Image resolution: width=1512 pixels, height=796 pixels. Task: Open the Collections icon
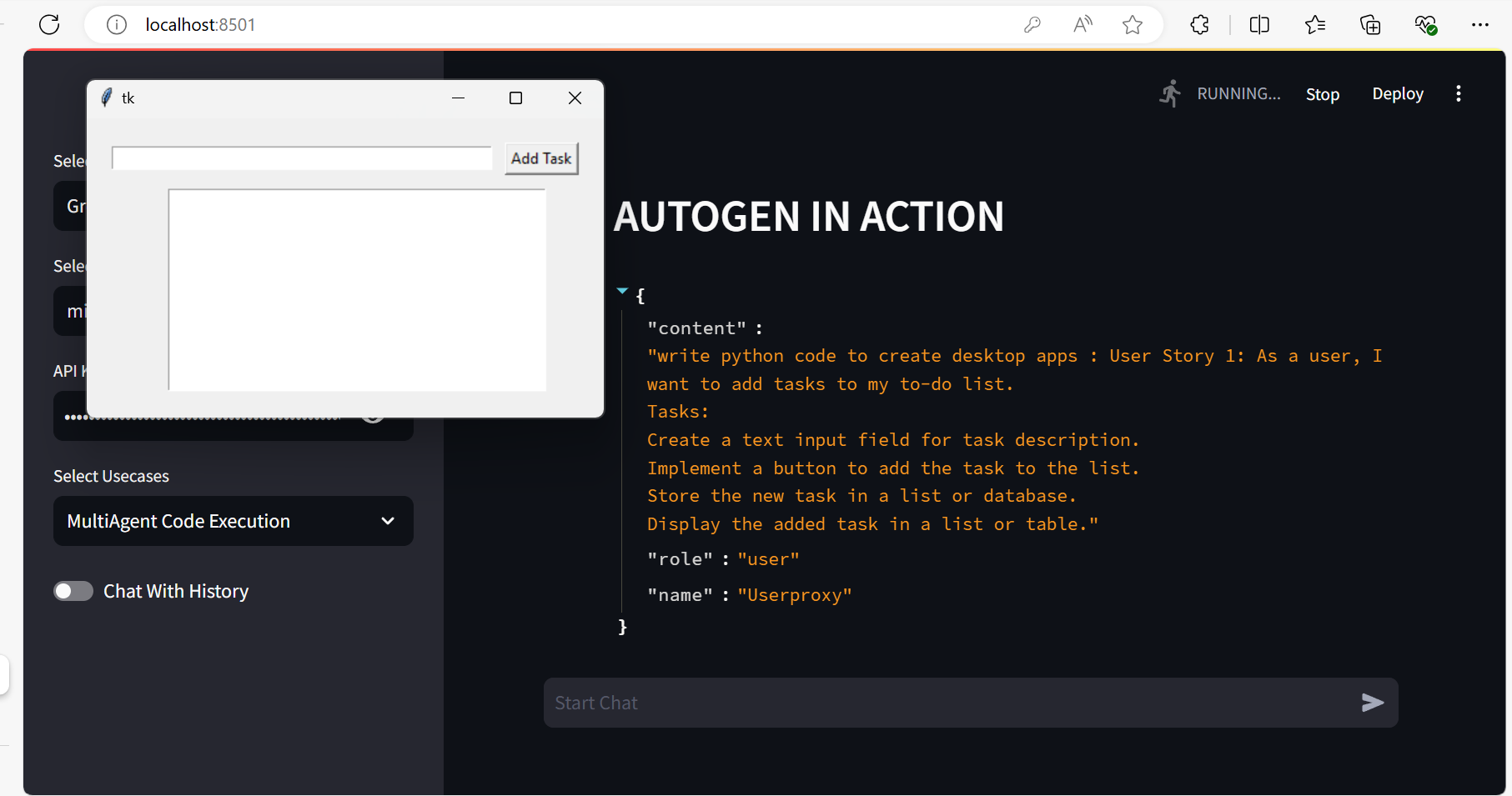[1370, 25]
